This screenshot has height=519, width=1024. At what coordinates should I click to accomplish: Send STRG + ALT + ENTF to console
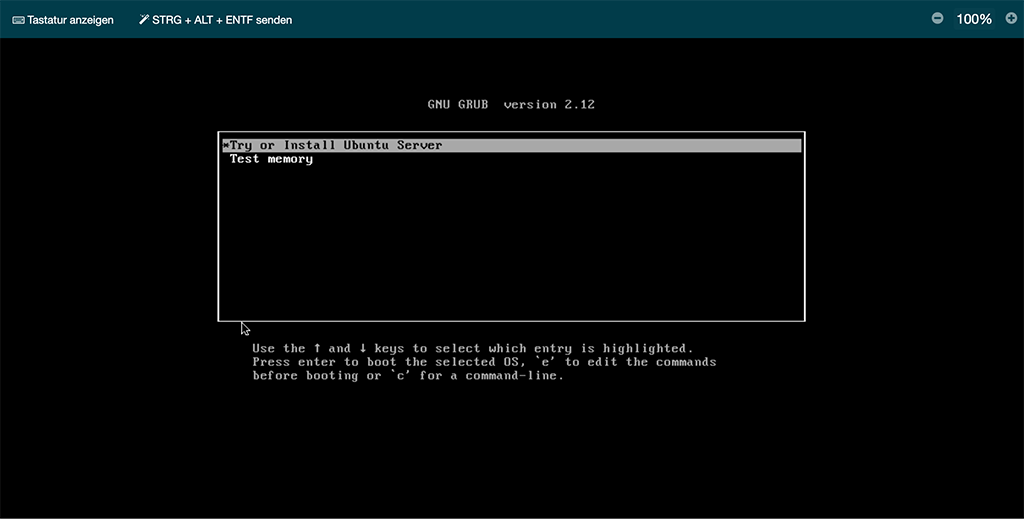click(216, 20)
